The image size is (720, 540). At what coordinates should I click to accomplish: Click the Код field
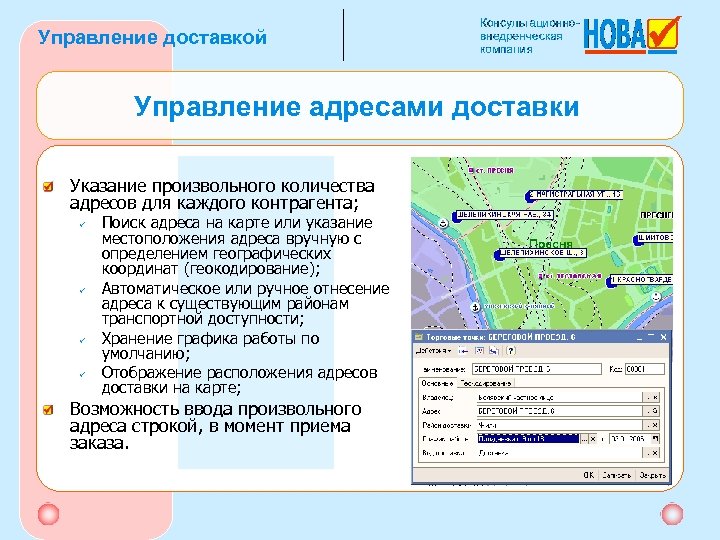point(645,369)
